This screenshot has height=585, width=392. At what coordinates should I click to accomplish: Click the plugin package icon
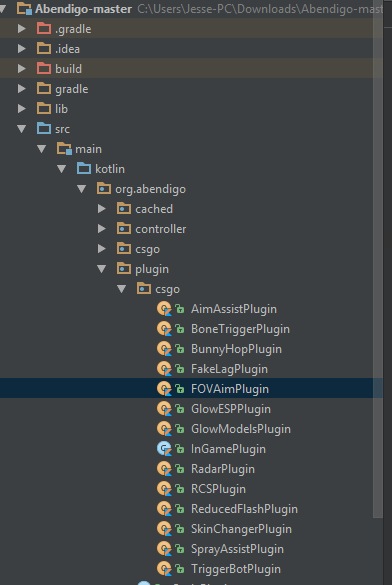pos(124,269)
